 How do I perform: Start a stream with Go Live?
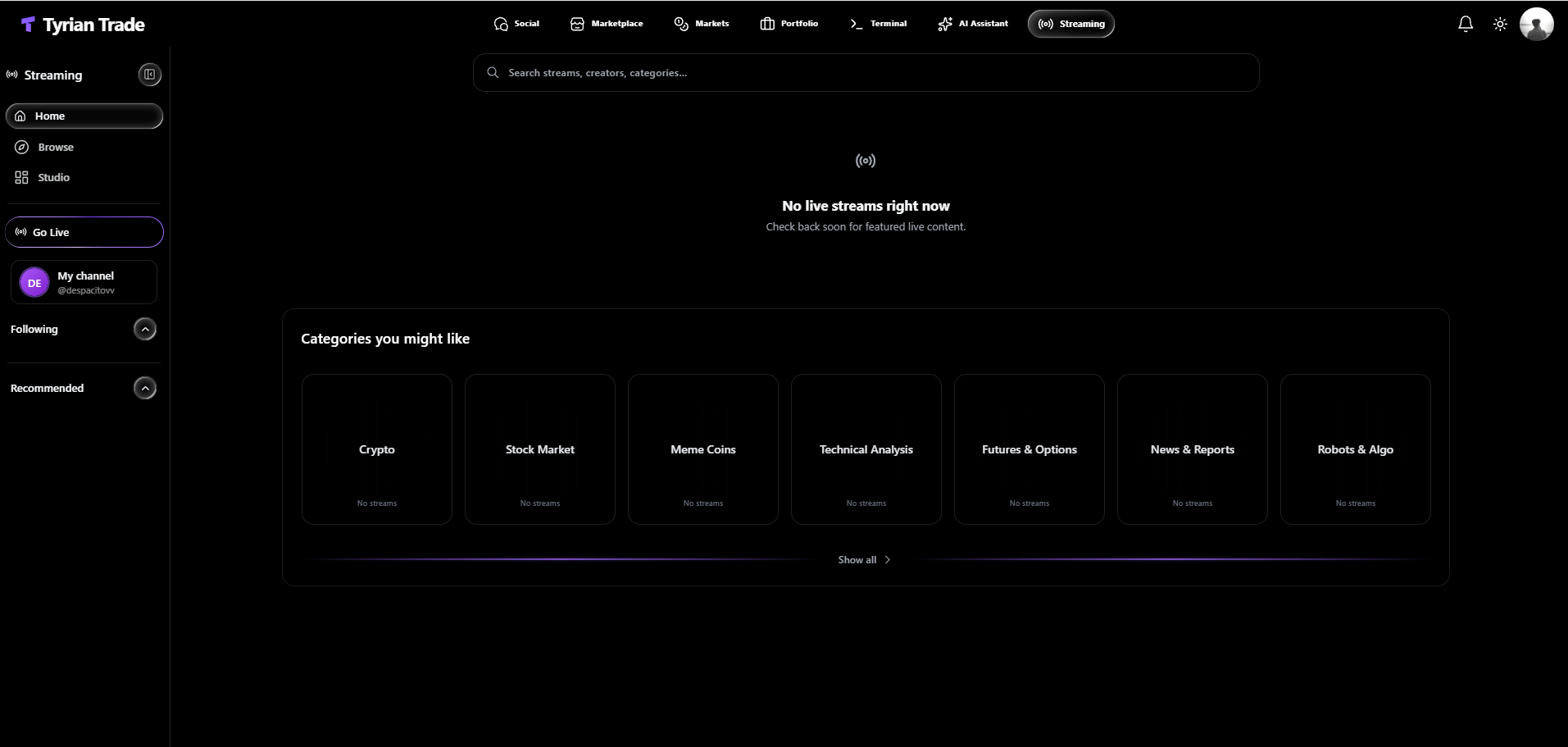point(84,232)
